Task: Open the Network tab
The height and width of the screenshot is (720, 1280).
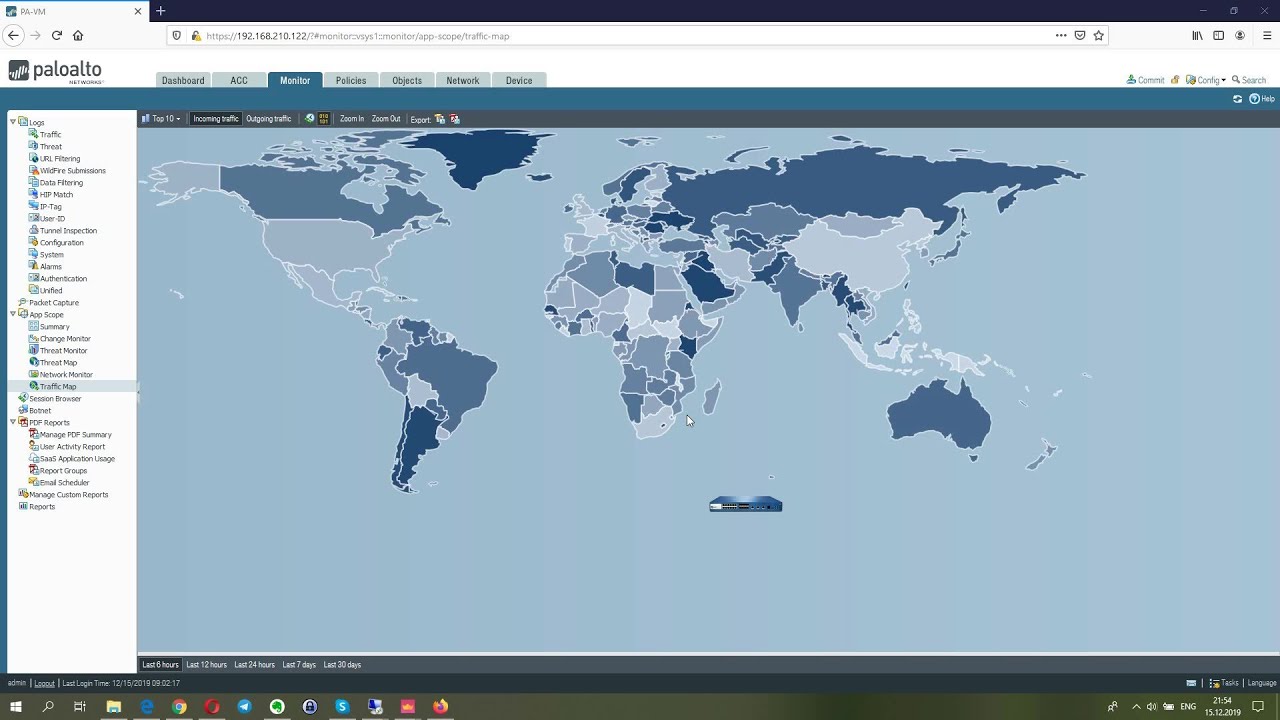Action: (463, 80)
